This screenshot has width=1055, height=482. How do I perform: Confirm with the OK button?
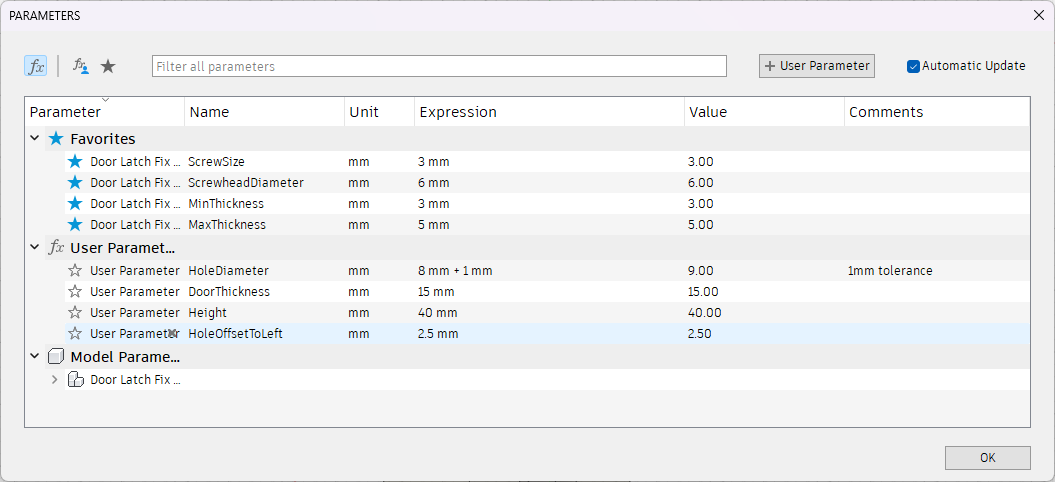[x=987, y=458]
